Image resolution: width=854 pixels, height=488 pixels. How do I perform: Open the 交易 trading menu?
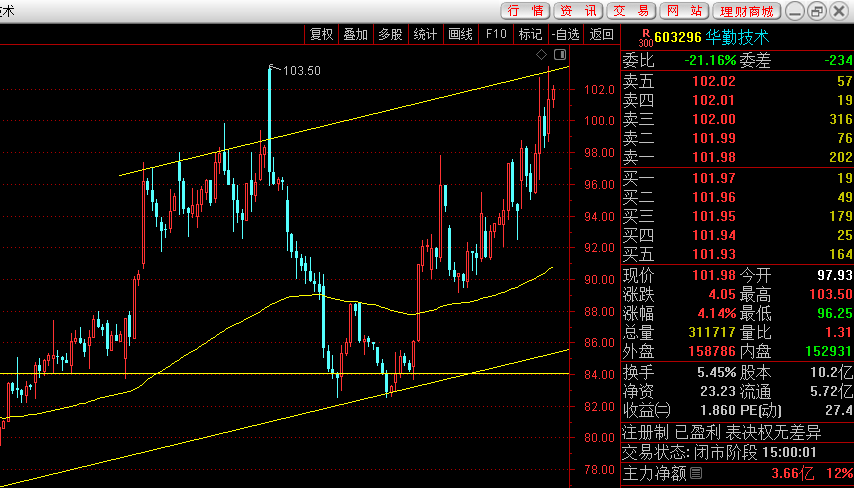pos(631,11)
